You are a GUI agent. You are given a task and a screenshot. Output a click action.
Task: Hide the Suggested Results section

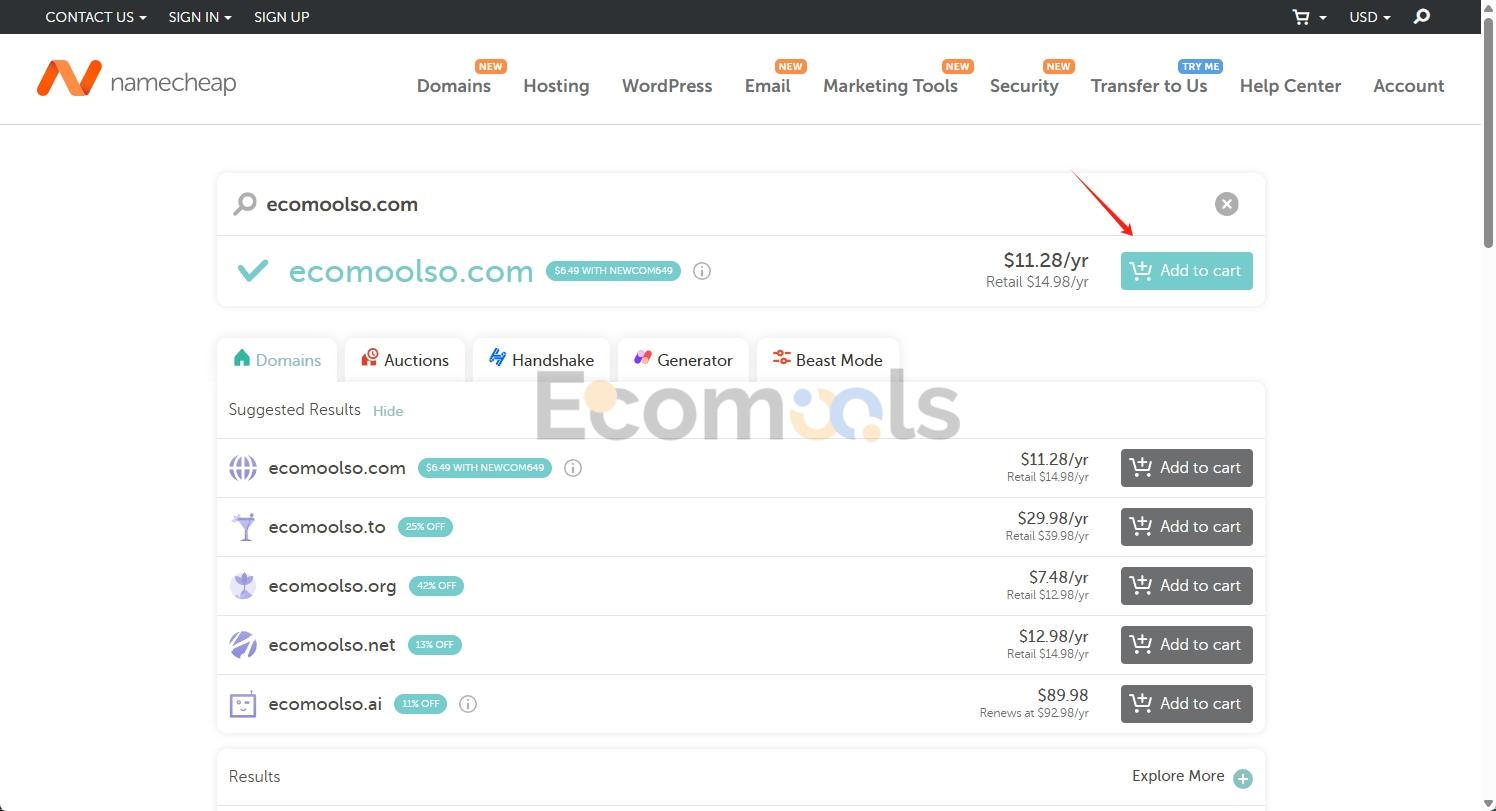pyautogui.click(x=388, y=411)
